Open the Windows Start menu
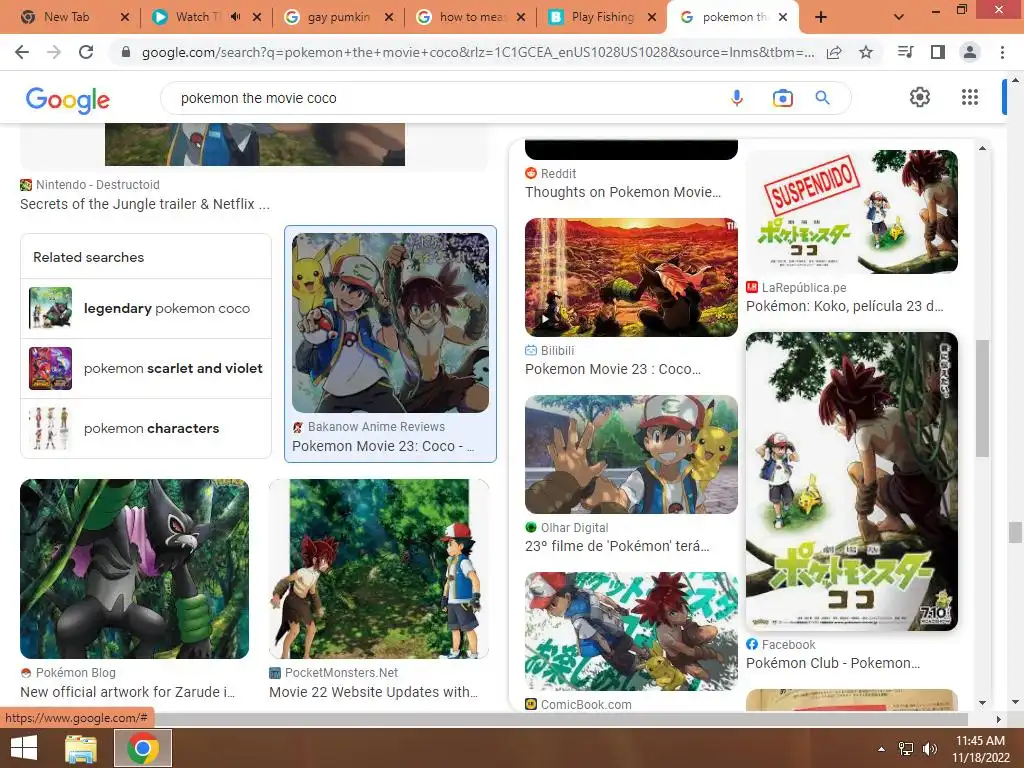The image size is (1024, 768). click(24, 748)
